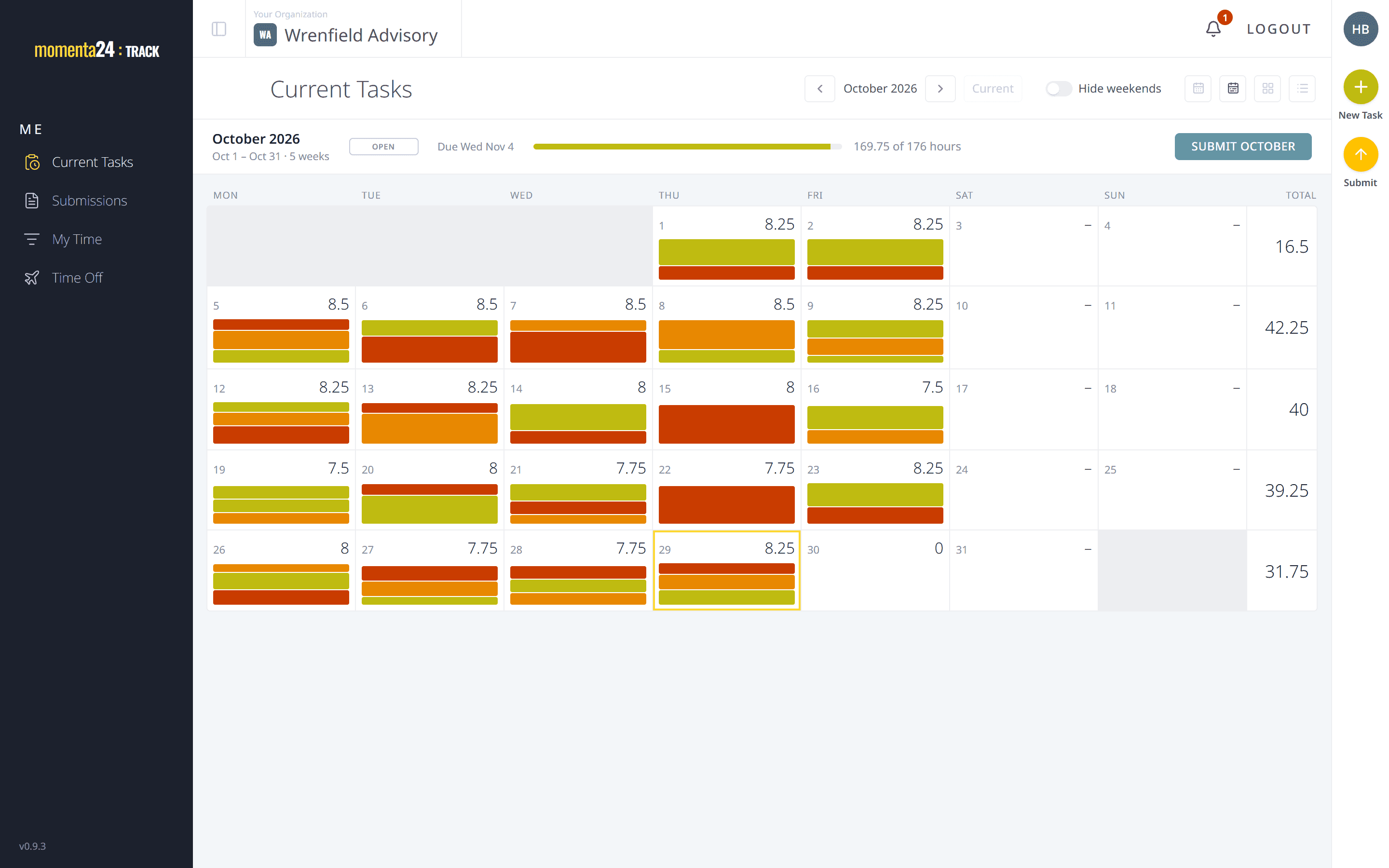The height and width of the screenshot is (868, 1389).
Task: Open the notifications bell
Action: pos(1213,29)
